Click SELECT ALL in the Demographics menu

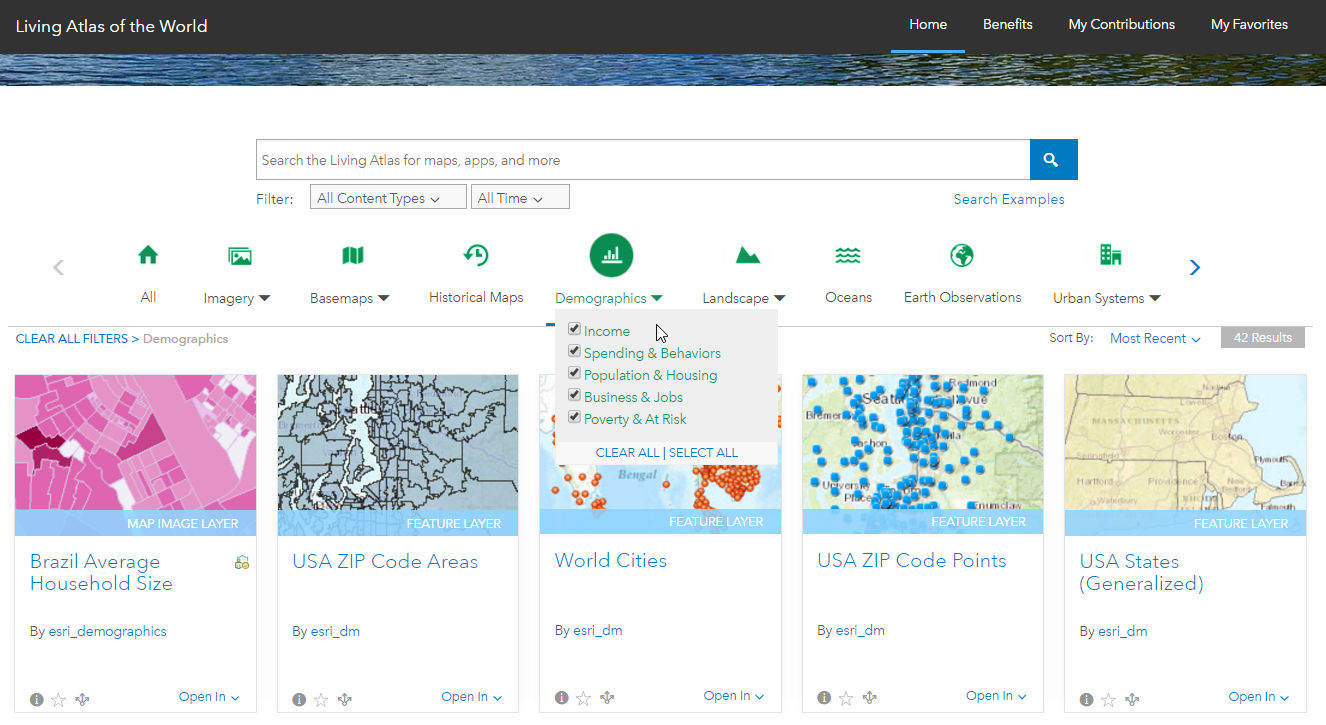[x=703, y=453]
